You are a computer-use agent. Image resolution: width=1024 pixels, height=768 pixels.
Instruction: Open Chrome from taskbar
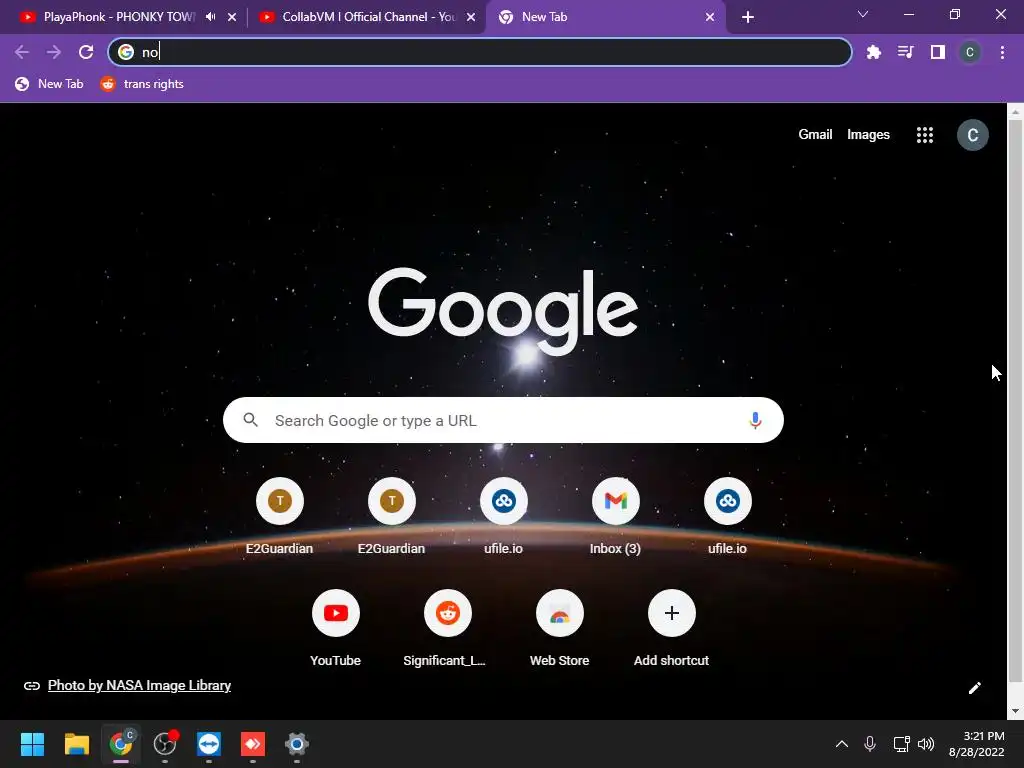(121, 744)
